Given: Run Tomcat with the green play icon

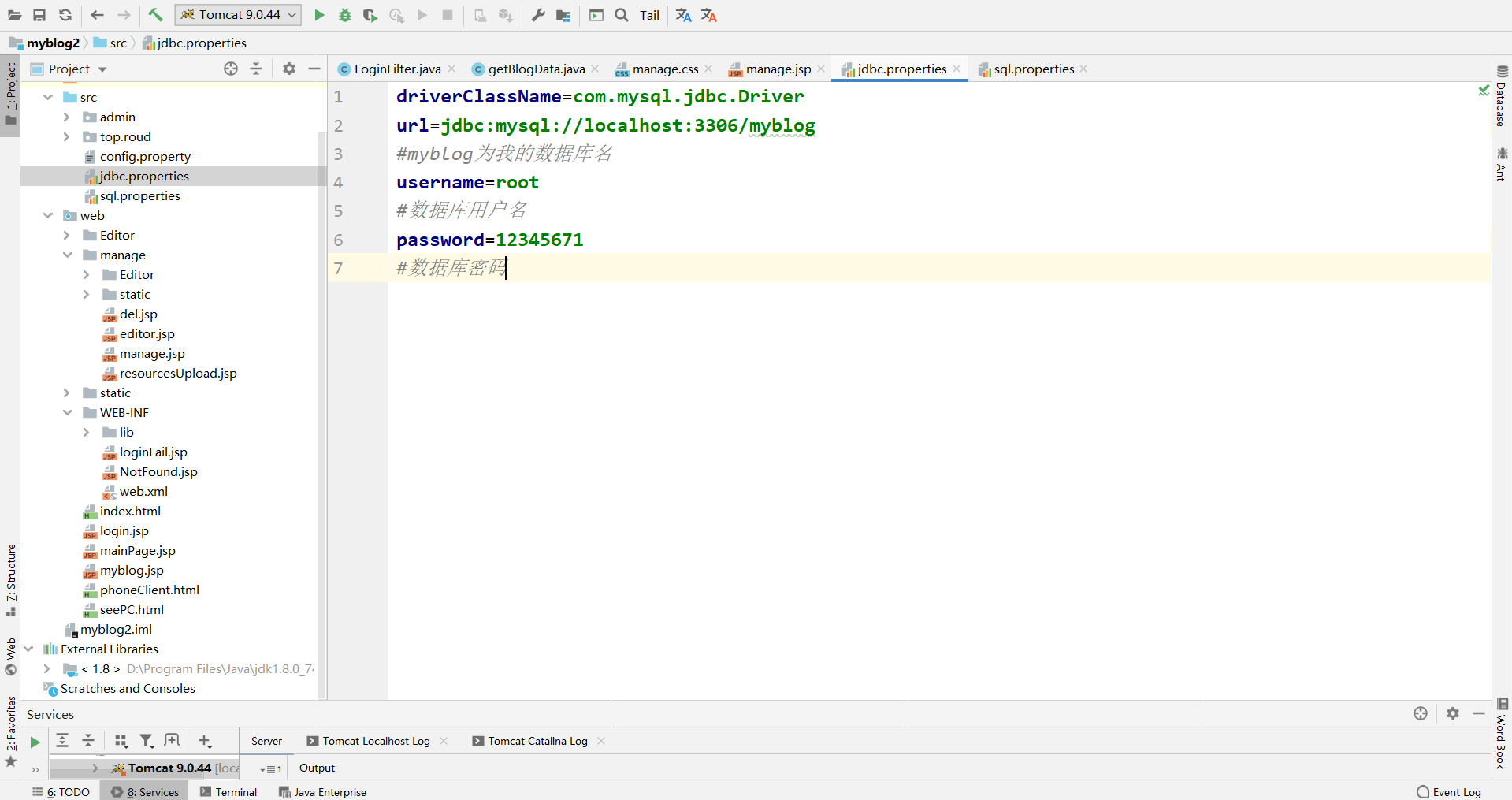Looking at the screenshot, I should 319,15.
